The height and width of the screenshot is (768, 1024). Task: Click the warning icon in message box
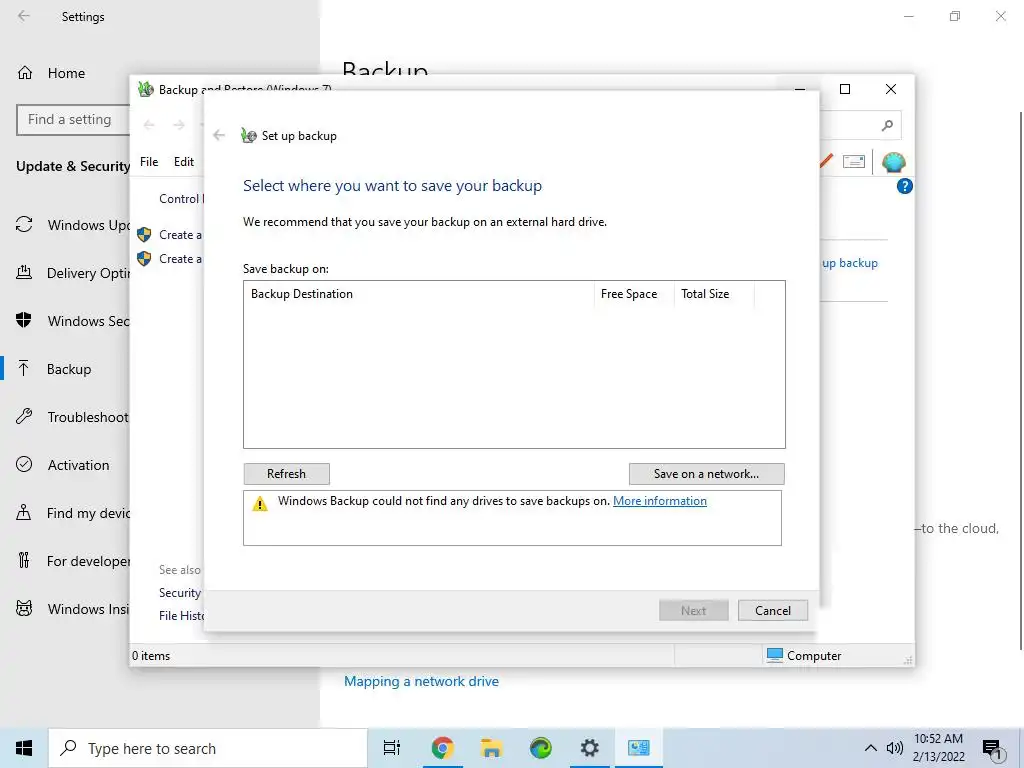(x=260, y=504)
